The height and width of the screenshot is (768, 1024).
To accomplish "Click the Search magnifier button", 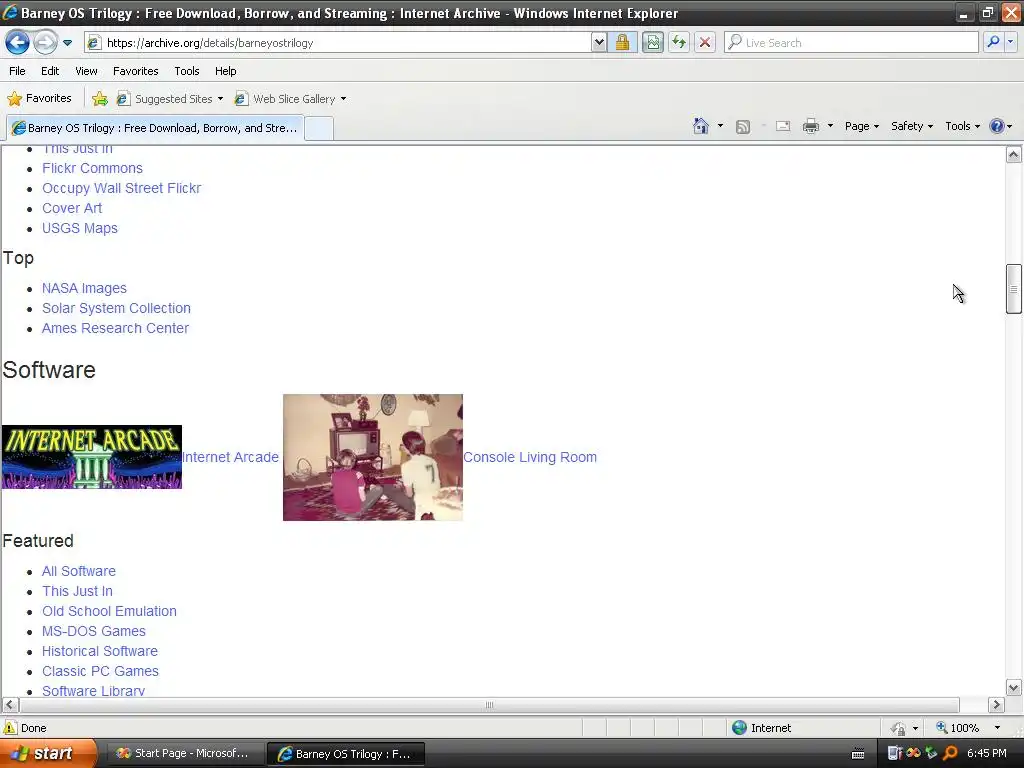I will [x=993, y=42].
